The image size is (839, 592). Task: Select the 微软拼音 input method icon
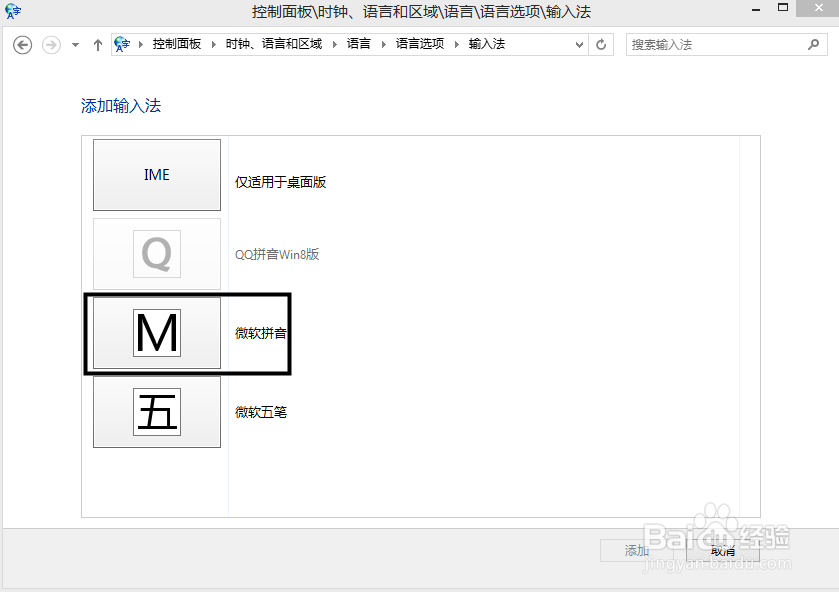[x=156, y=334]
